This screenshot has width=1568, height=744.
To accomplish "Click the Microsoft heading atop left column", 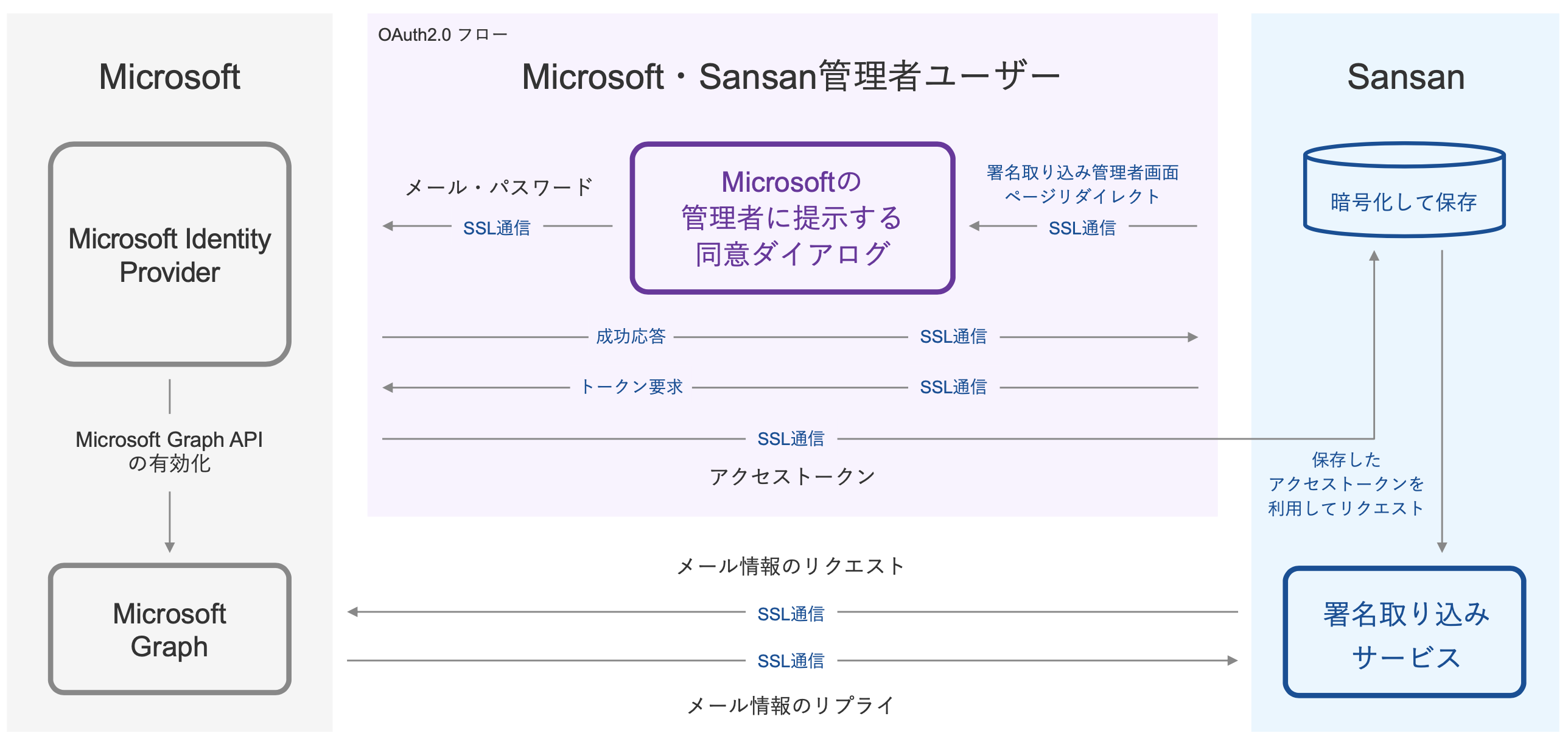I will 170,77.
